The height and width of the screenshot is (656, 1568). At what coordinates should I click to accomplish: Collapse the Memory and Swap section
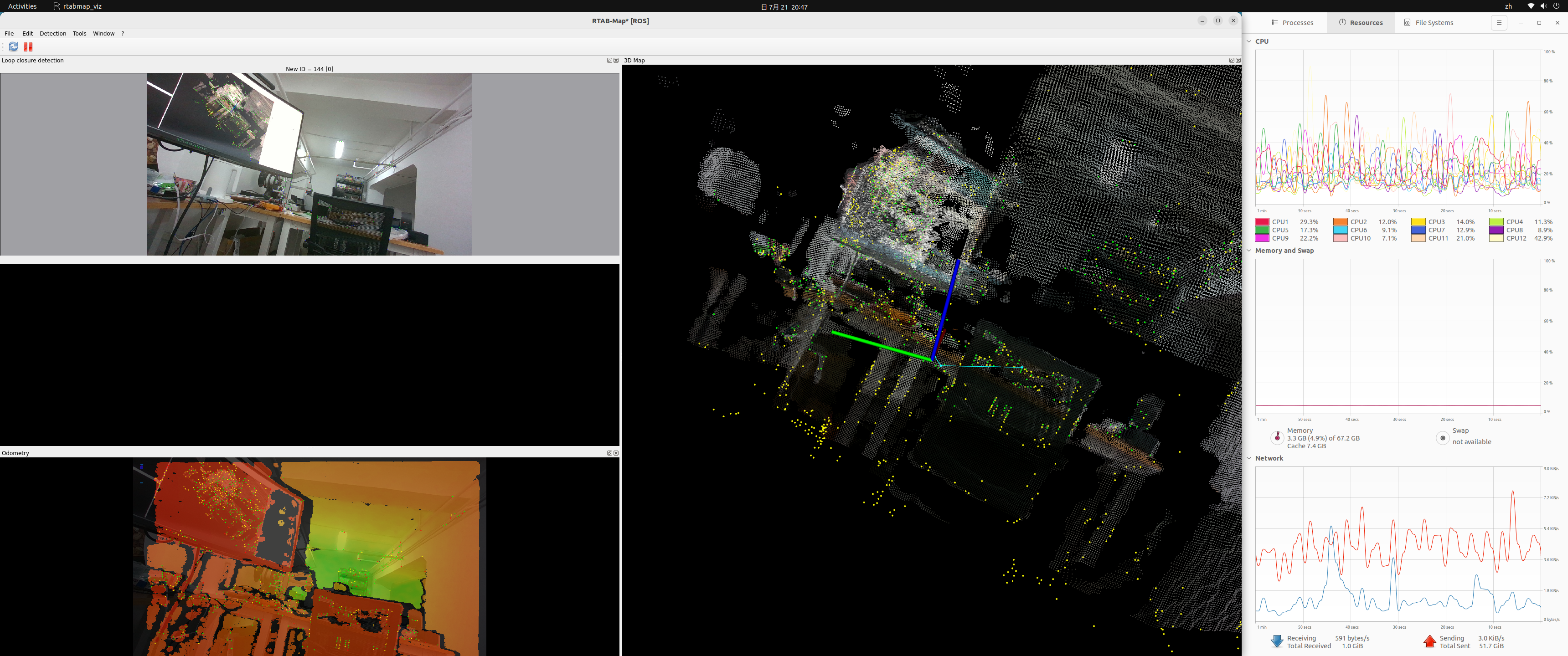click(1249, 250)
